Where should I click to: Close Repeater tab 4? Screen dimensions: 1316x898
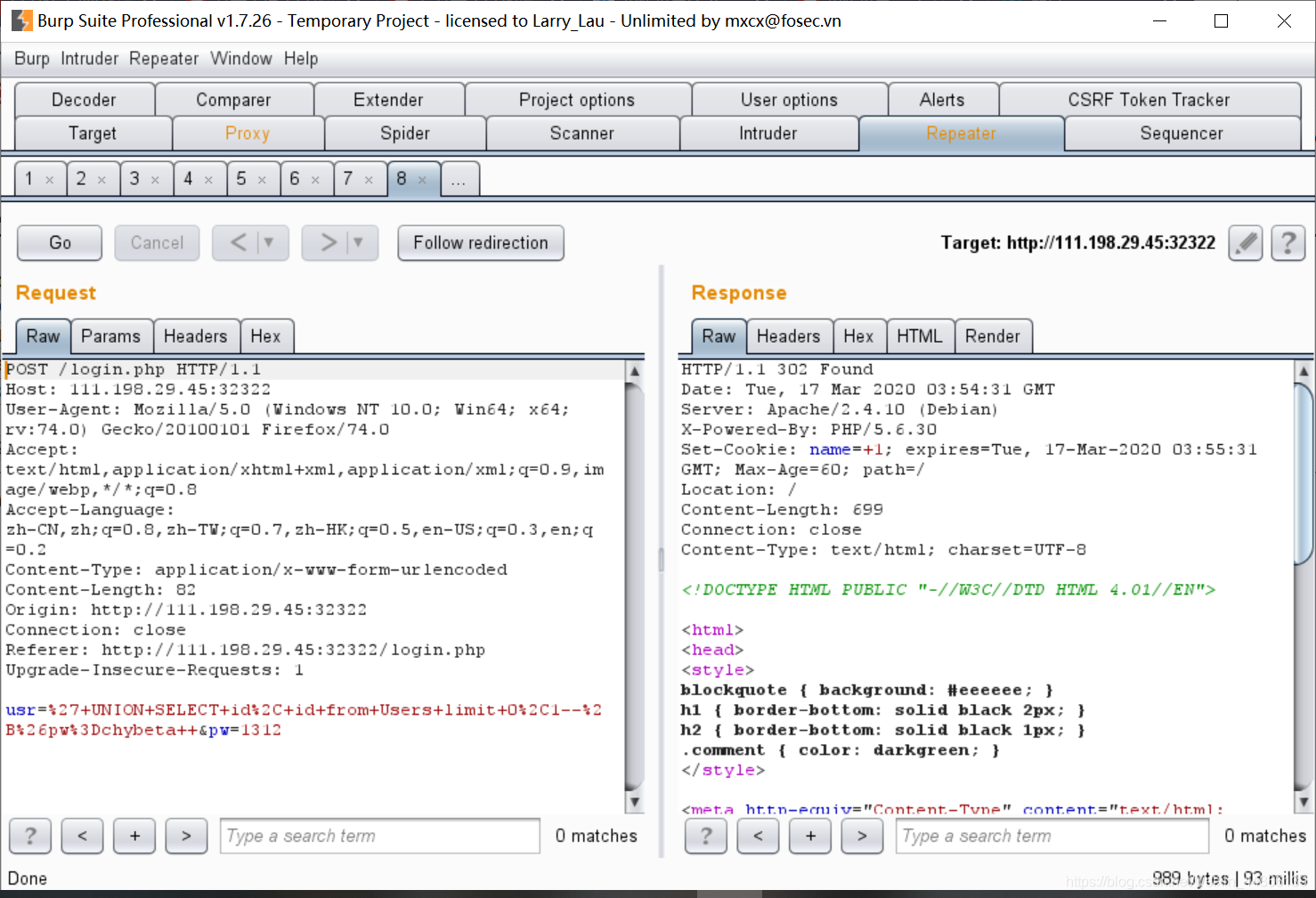tap(209, 180)
